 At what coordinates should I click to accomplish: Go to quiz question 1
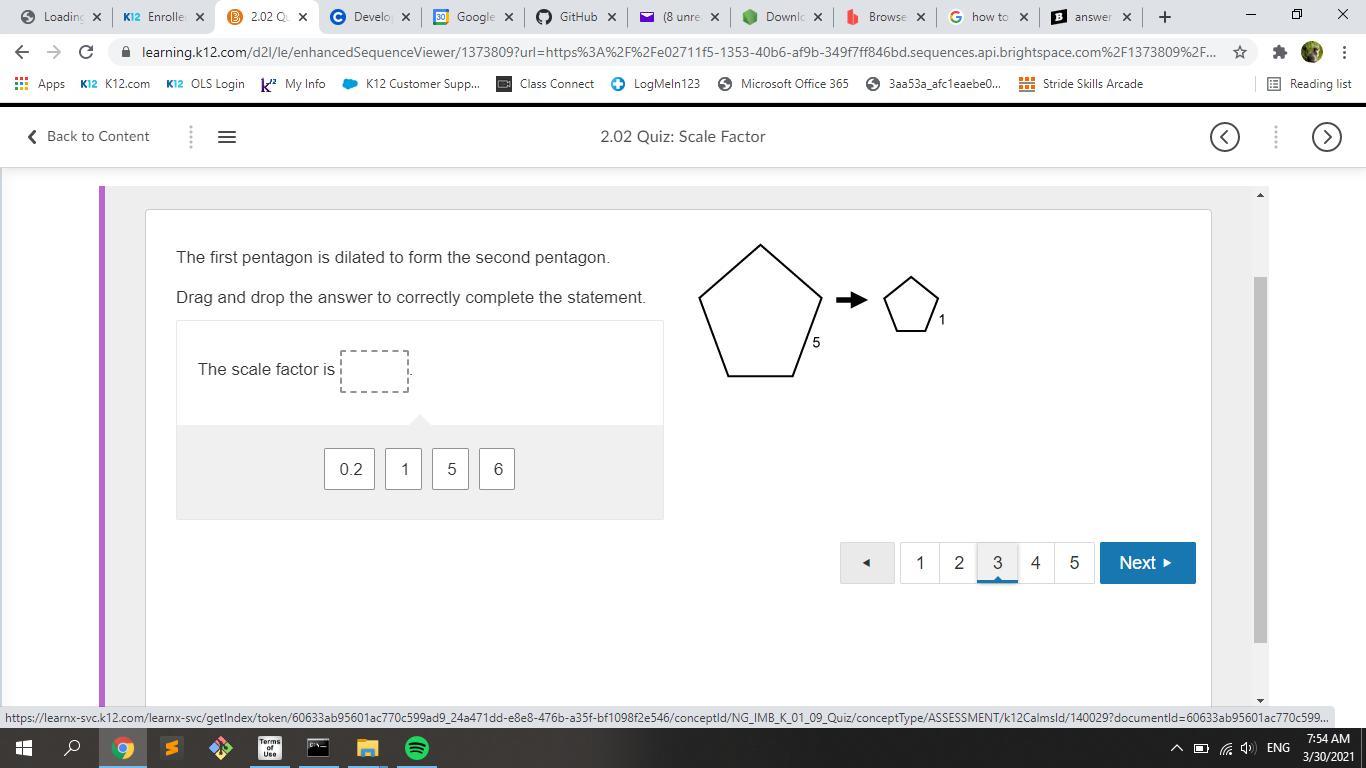pos(920,563)
